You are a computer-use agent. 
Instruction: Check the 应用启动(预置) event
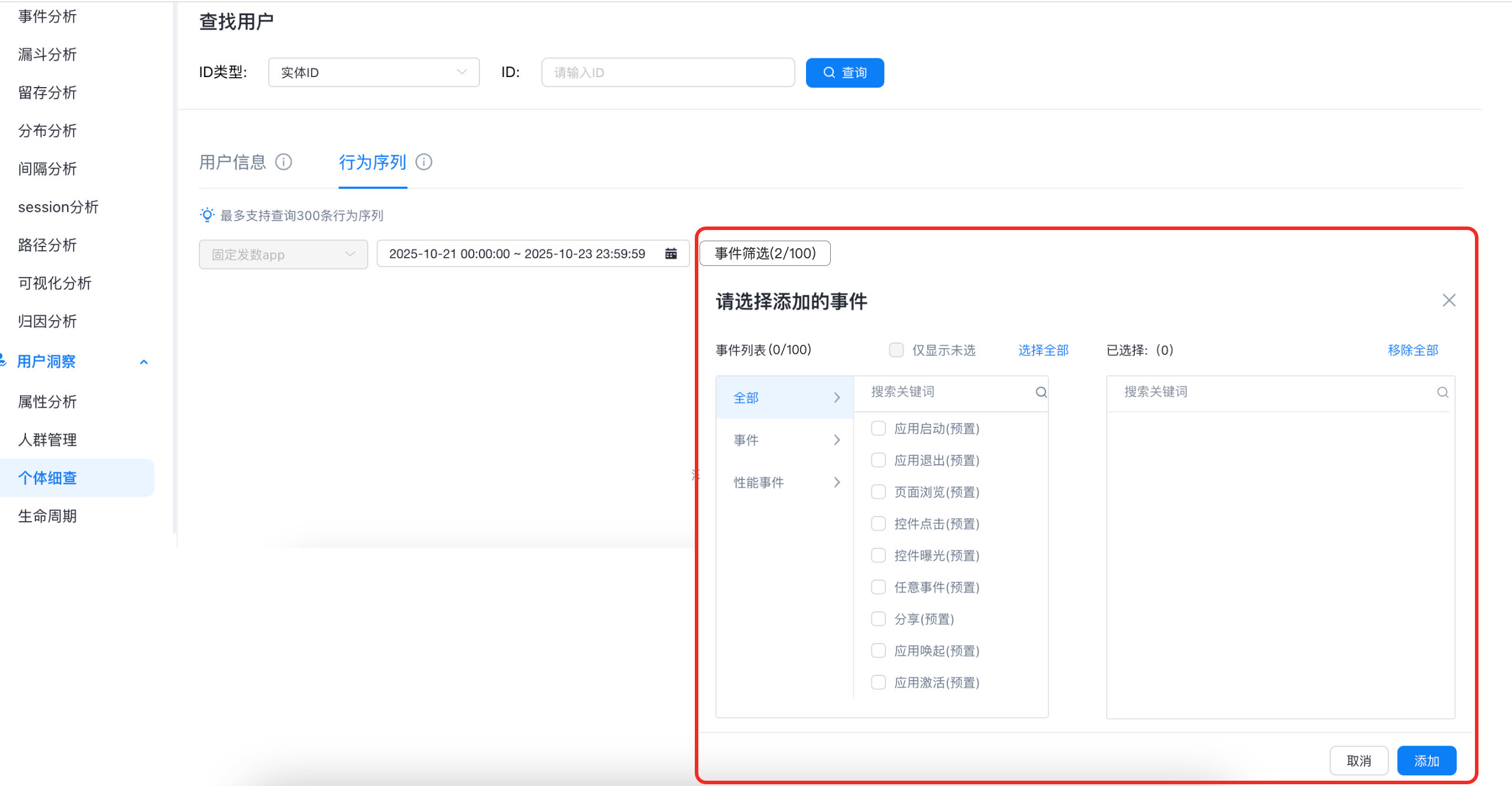click(878, 428)
